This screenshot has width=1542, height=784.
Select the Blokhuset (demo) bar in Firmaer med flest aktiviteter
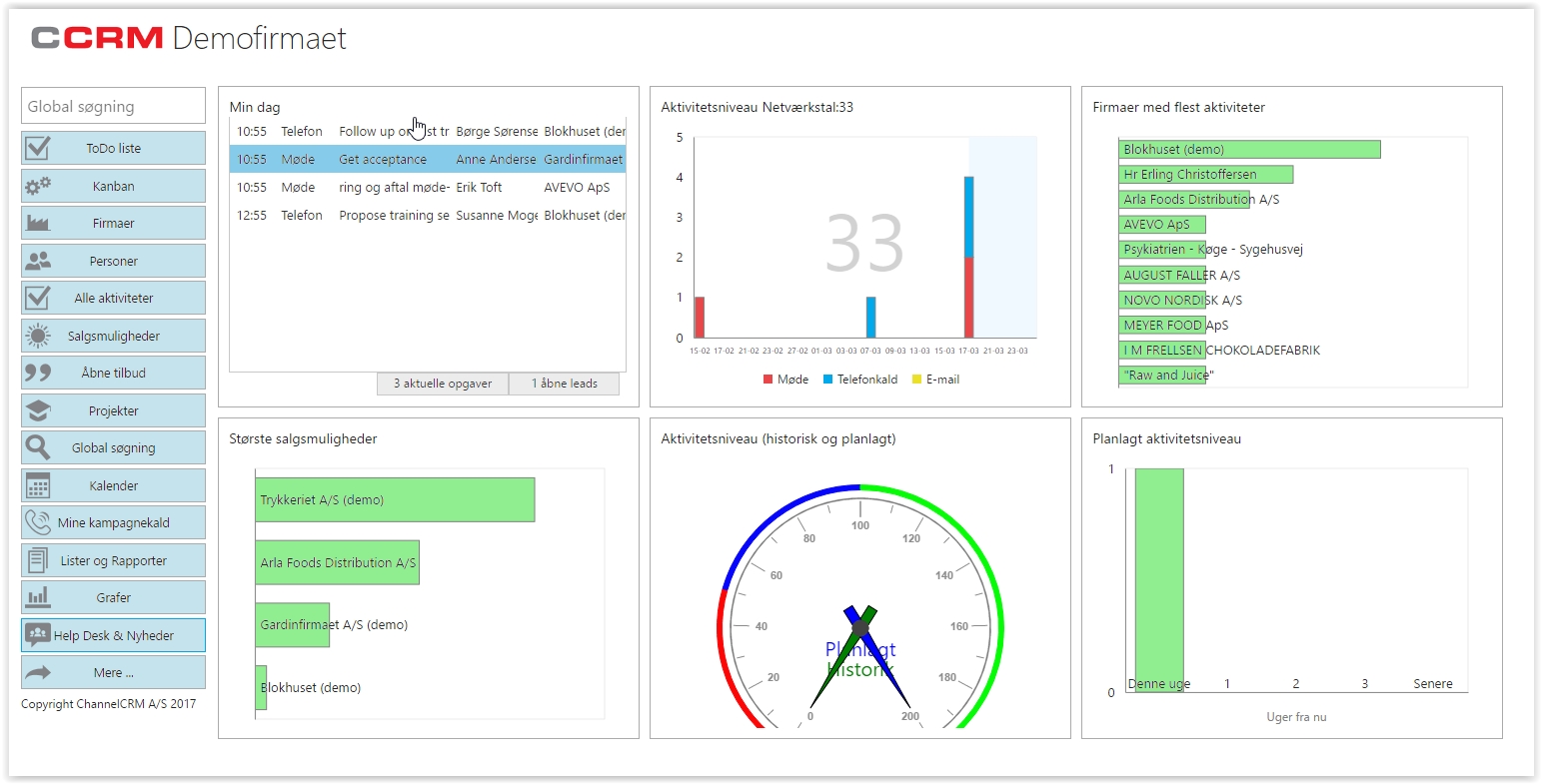[1249, 149]
